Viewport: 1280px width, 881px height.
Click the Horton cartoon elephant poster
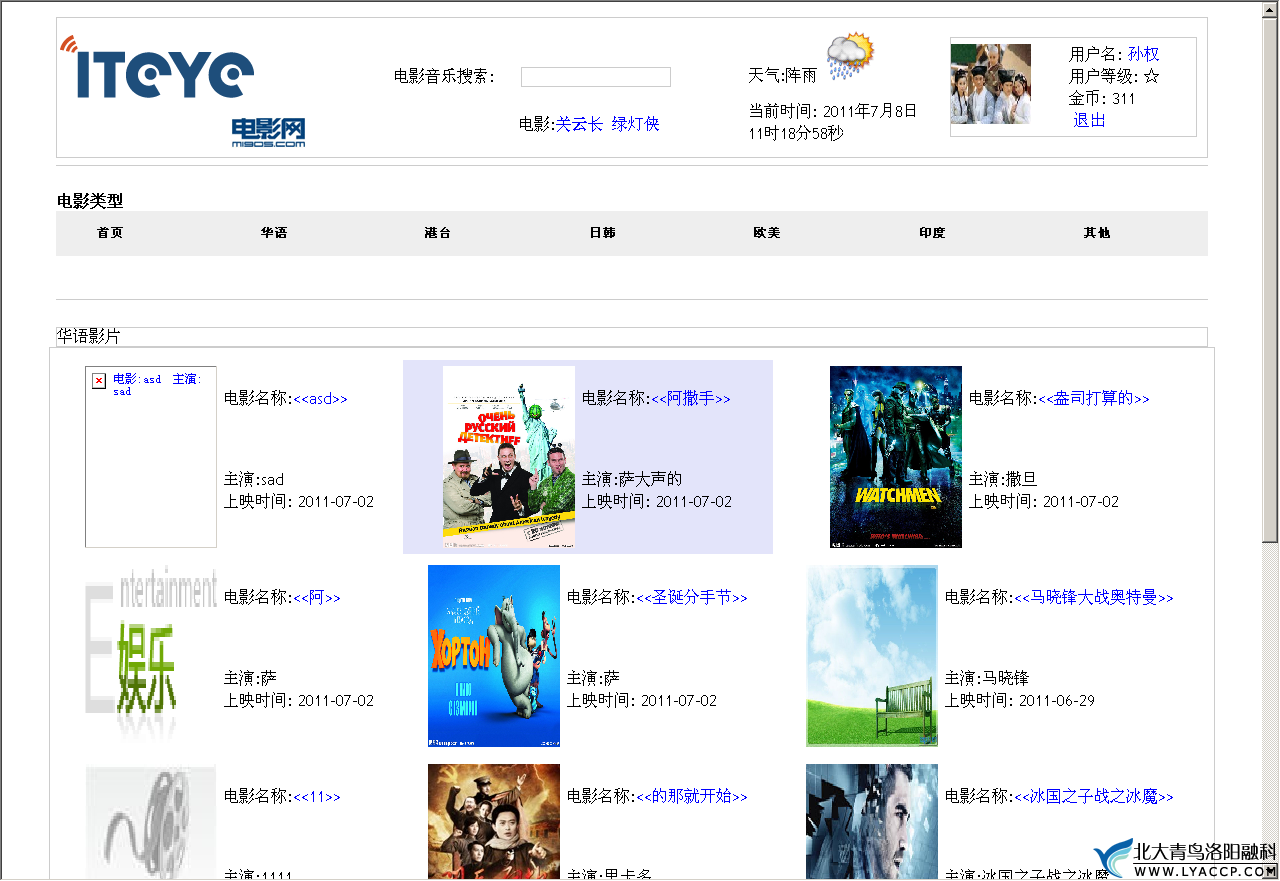[x=494, y=656]
